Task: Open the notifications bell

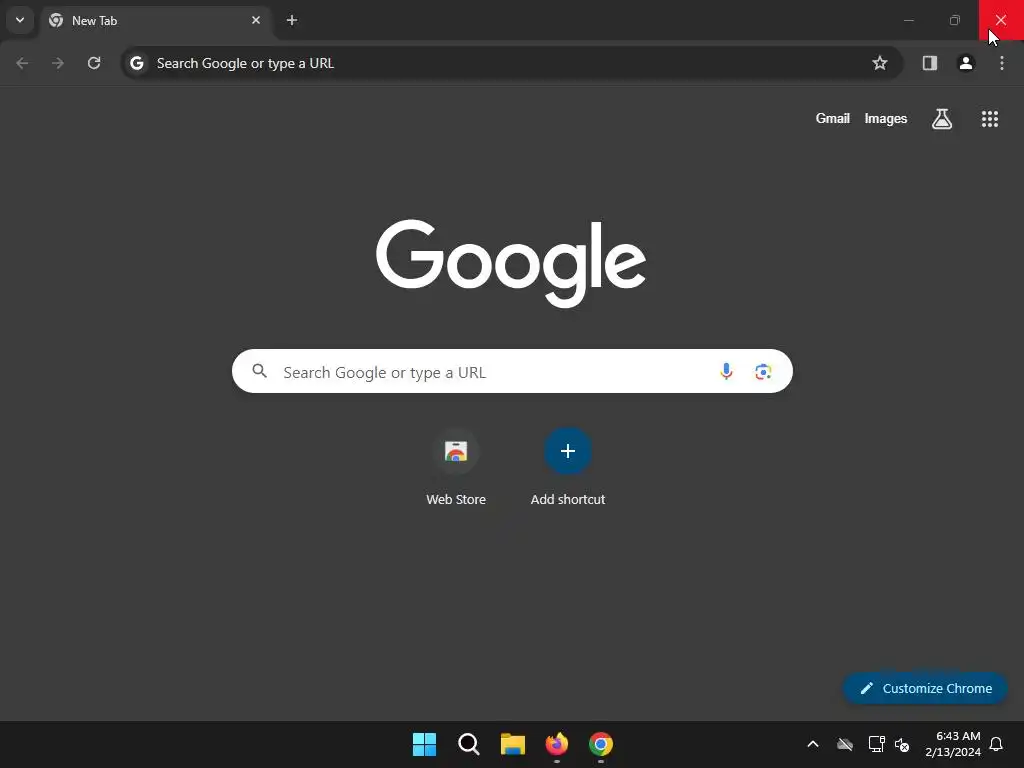Action: pos(997,744)
